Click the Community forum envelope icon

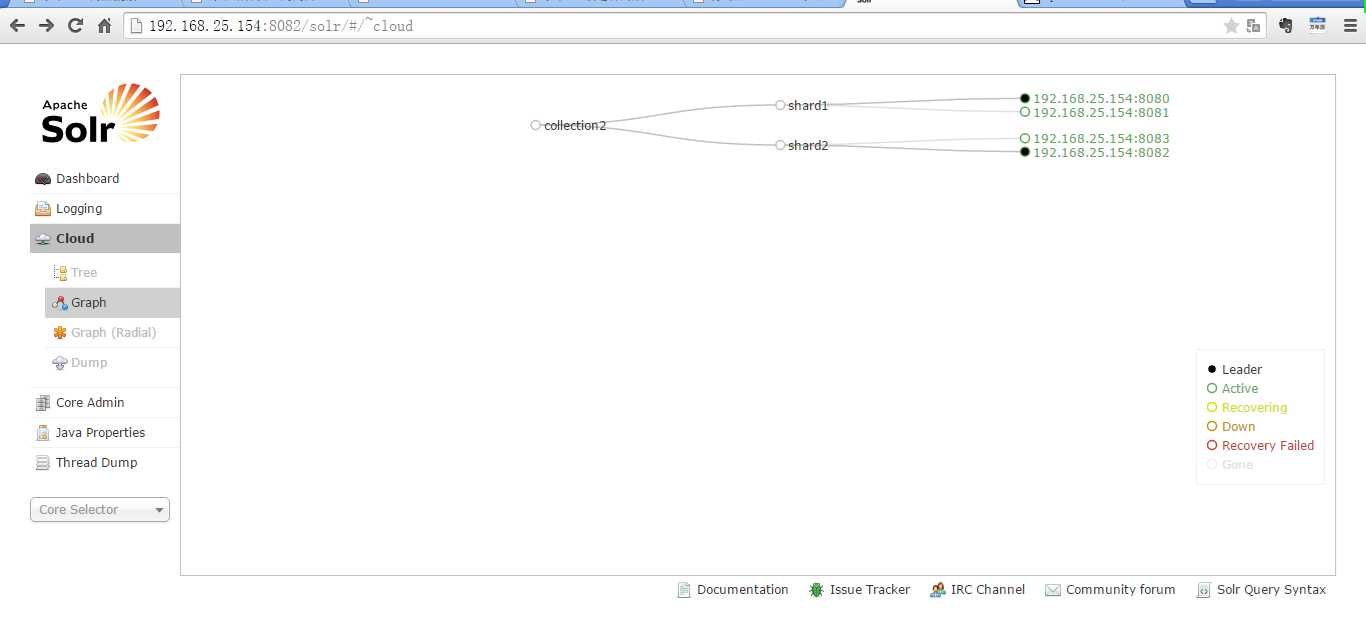(1053, 590)
